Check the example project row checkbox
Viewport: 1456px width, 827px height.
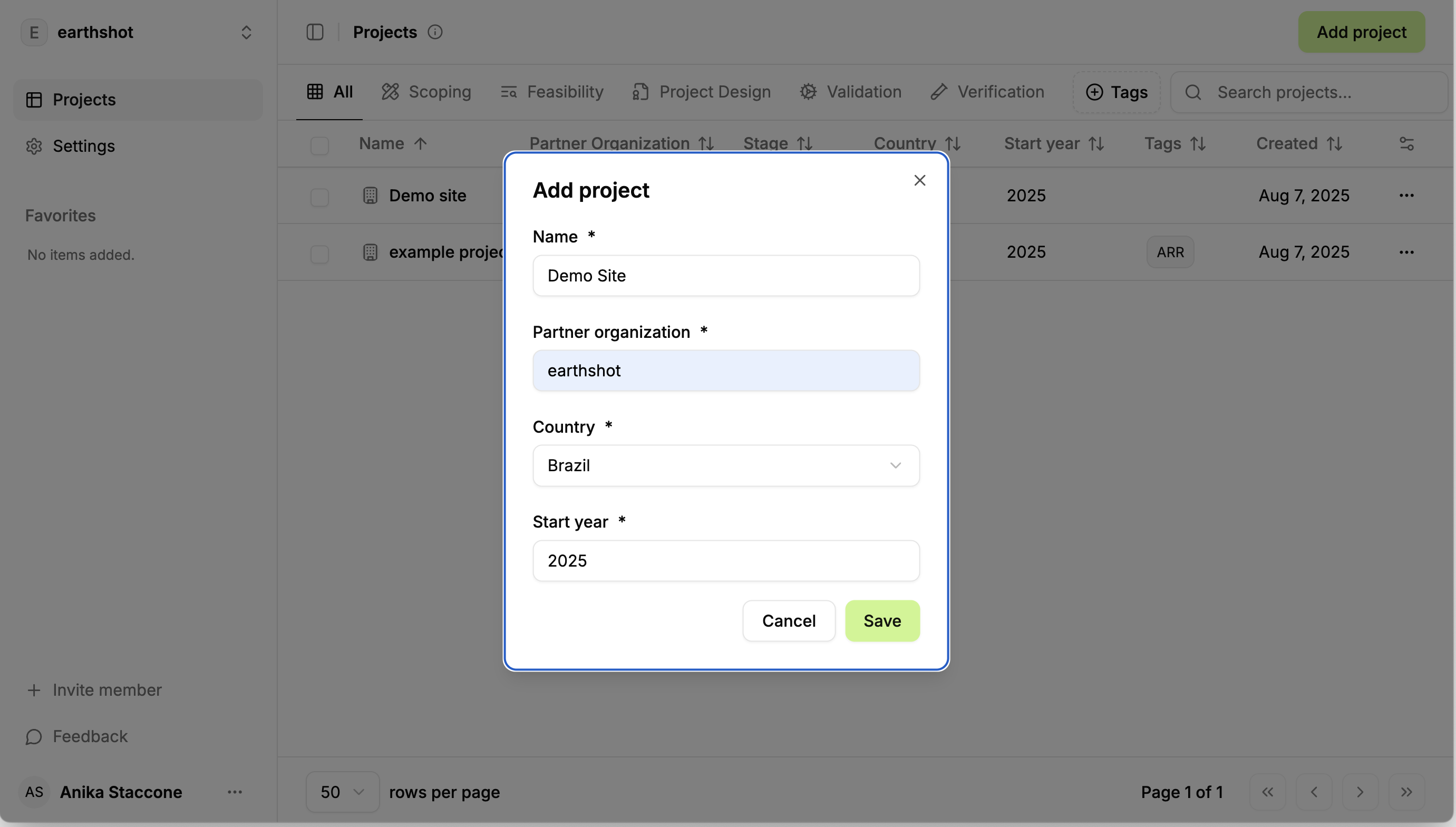(319, 254)
